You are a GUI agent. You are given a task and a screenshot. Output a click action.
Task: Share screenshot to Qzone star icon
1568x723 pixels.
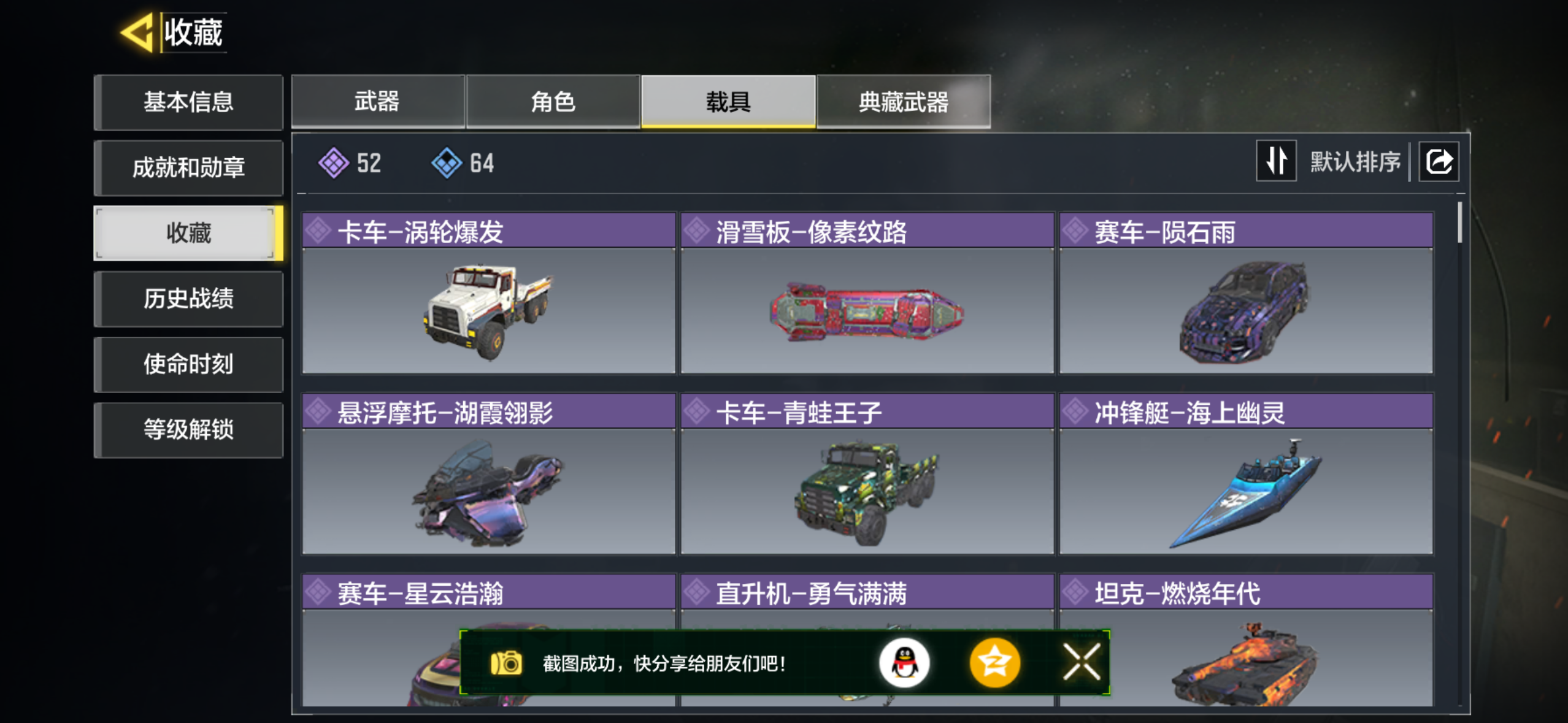994,663
